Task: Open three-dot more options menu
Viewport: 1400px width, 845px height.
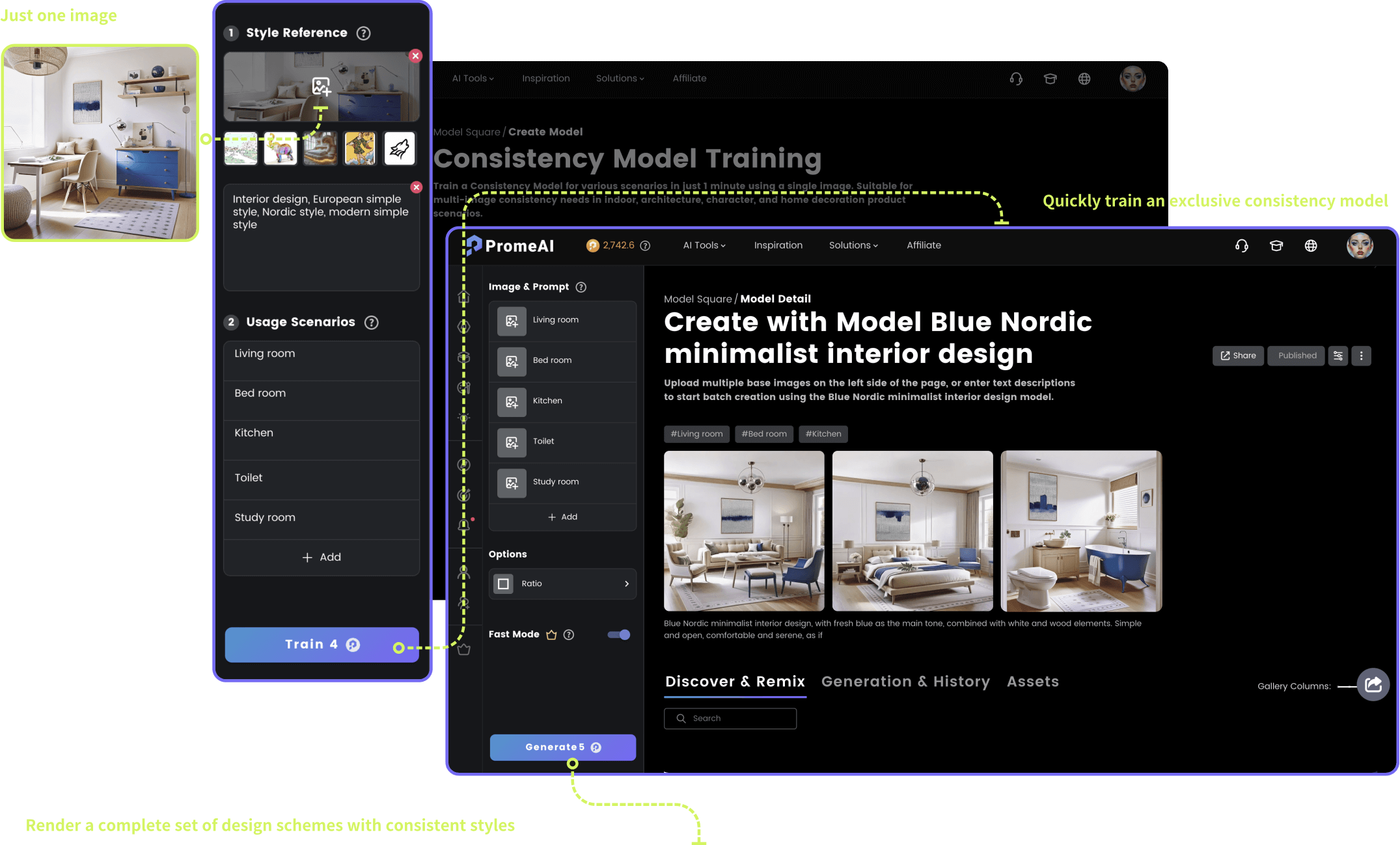Action: [1361, 356]
